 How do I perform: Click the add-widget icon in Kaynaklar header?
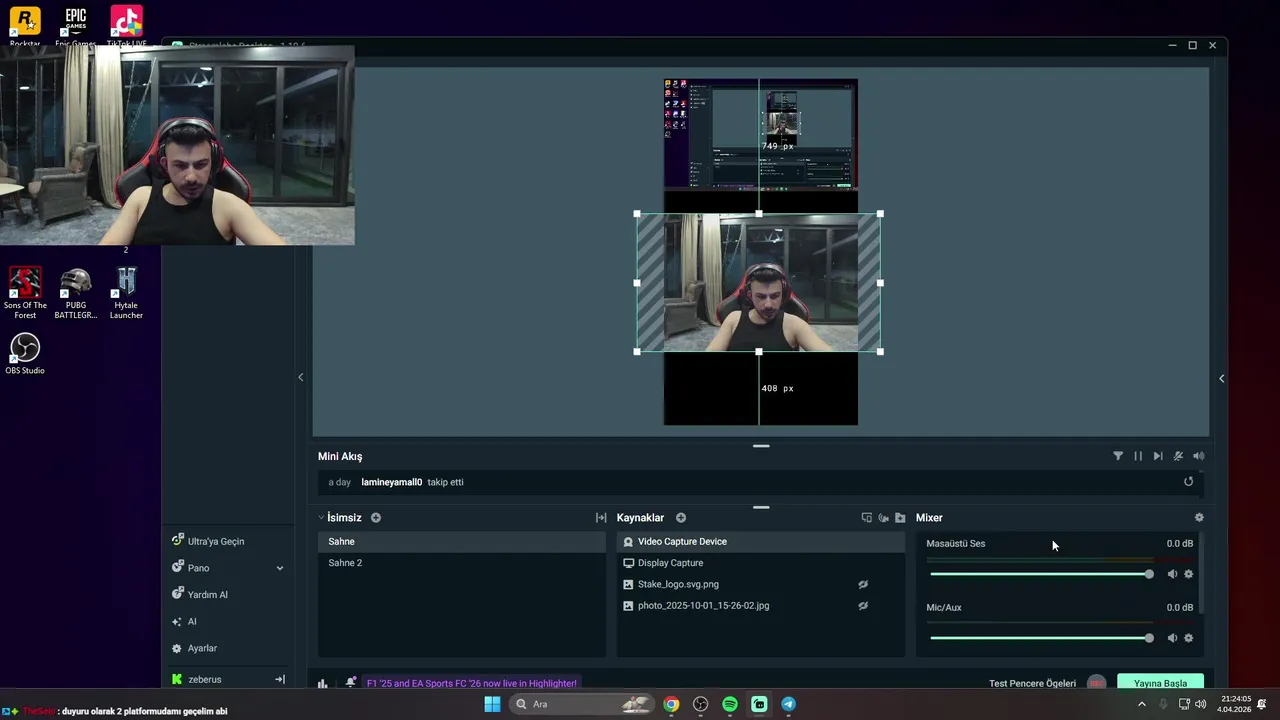[866, 518]
